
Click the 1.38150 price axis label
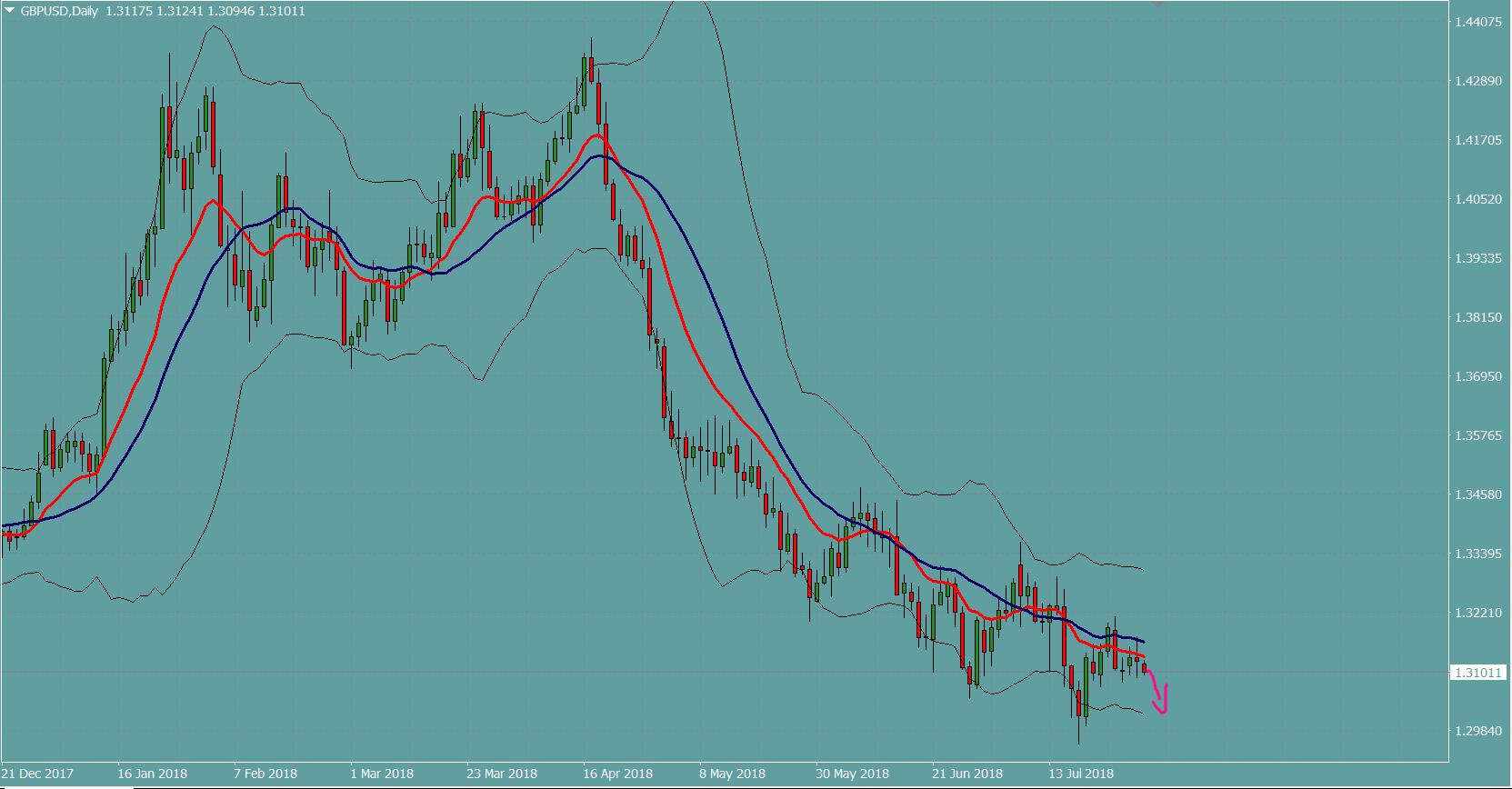1478,317
